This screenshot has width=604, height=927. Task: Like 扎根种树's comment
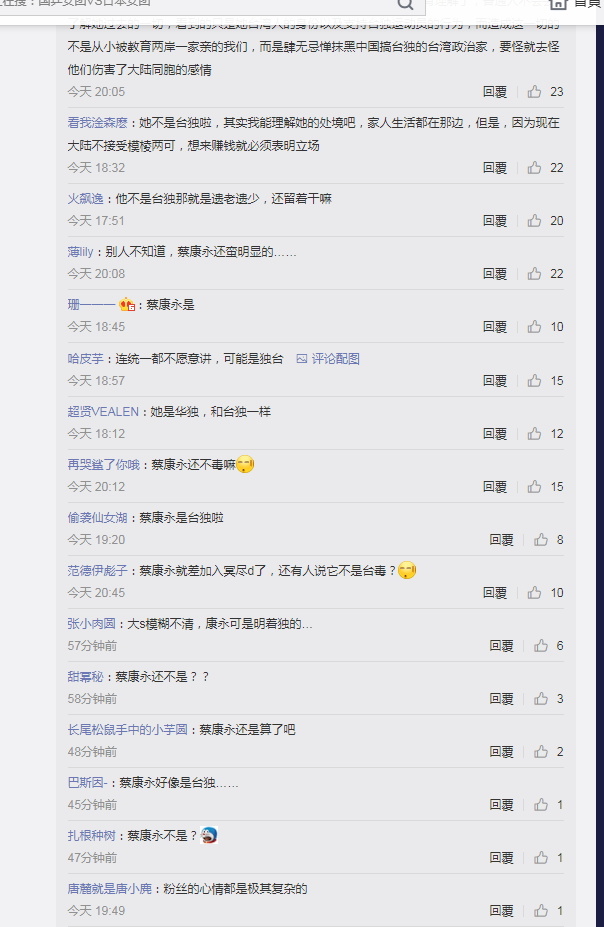pos(541,858)
